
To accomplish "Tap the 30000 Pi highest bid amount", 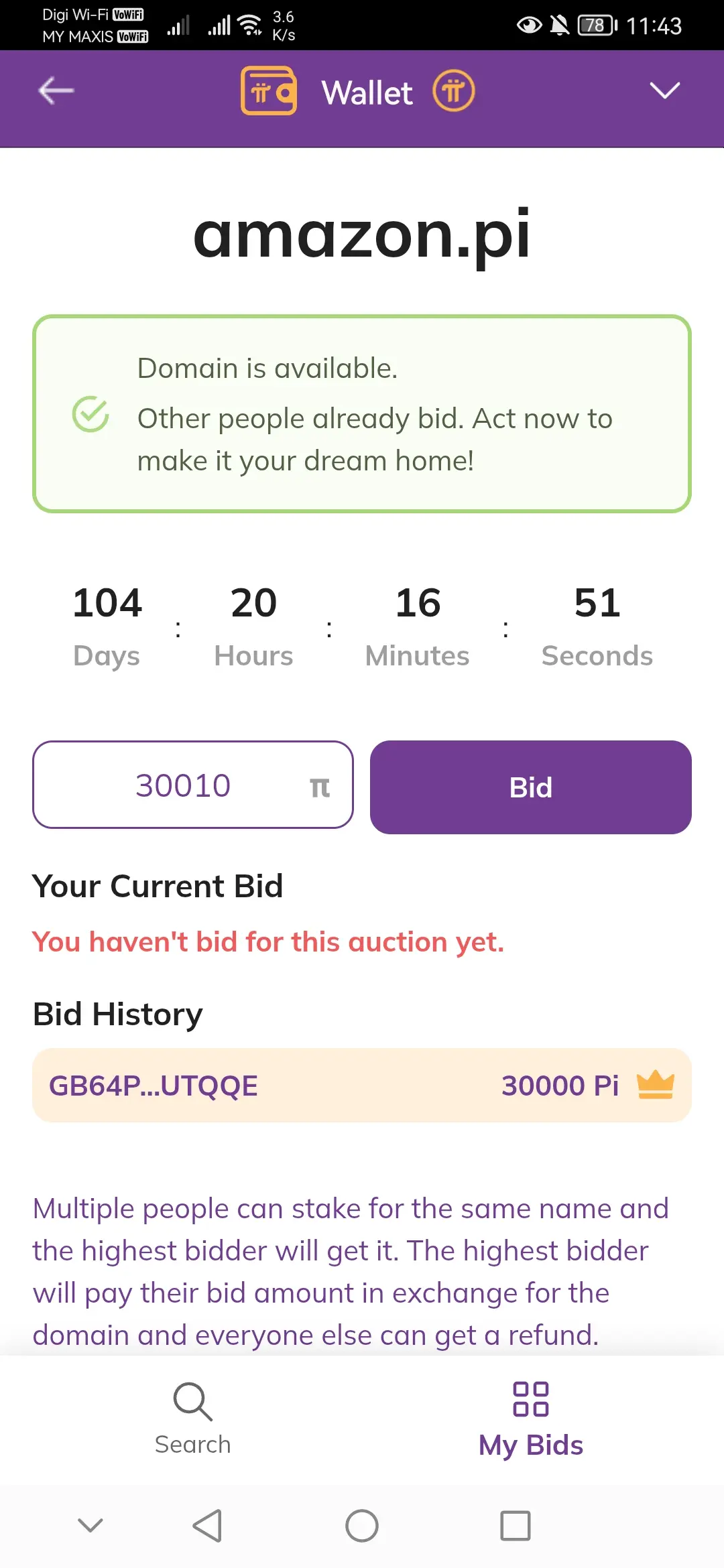I will click(560, 1086).
